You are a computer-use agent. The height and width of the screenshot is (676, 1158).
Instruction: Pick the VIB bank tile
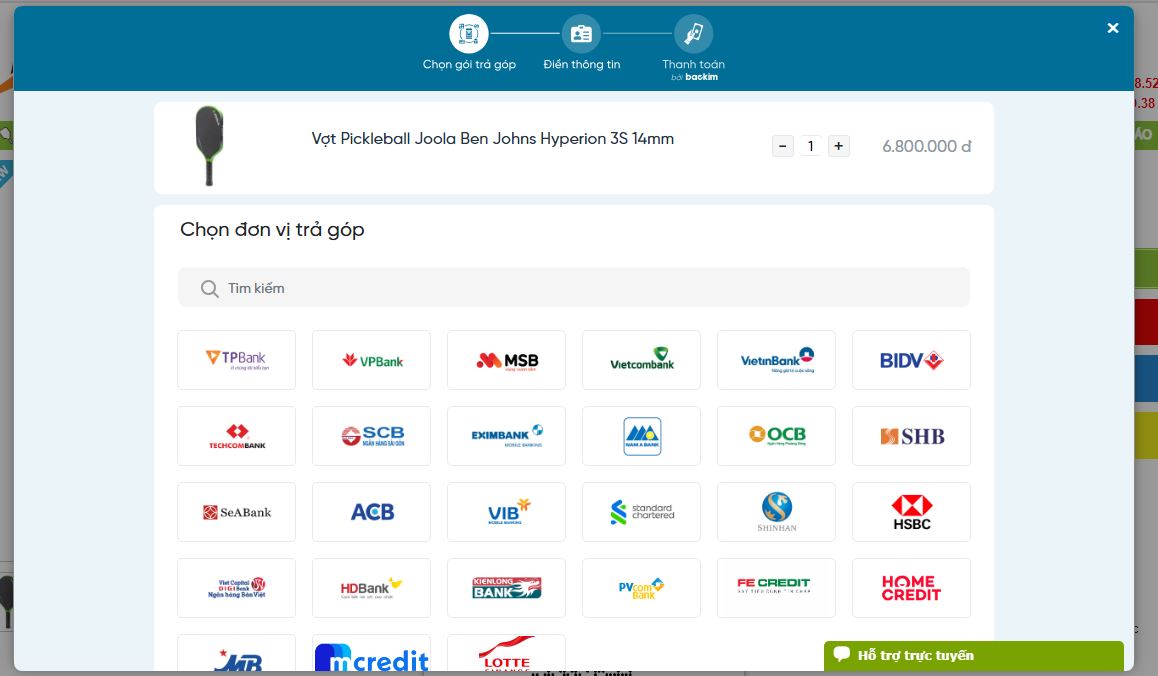pos(507,512)
